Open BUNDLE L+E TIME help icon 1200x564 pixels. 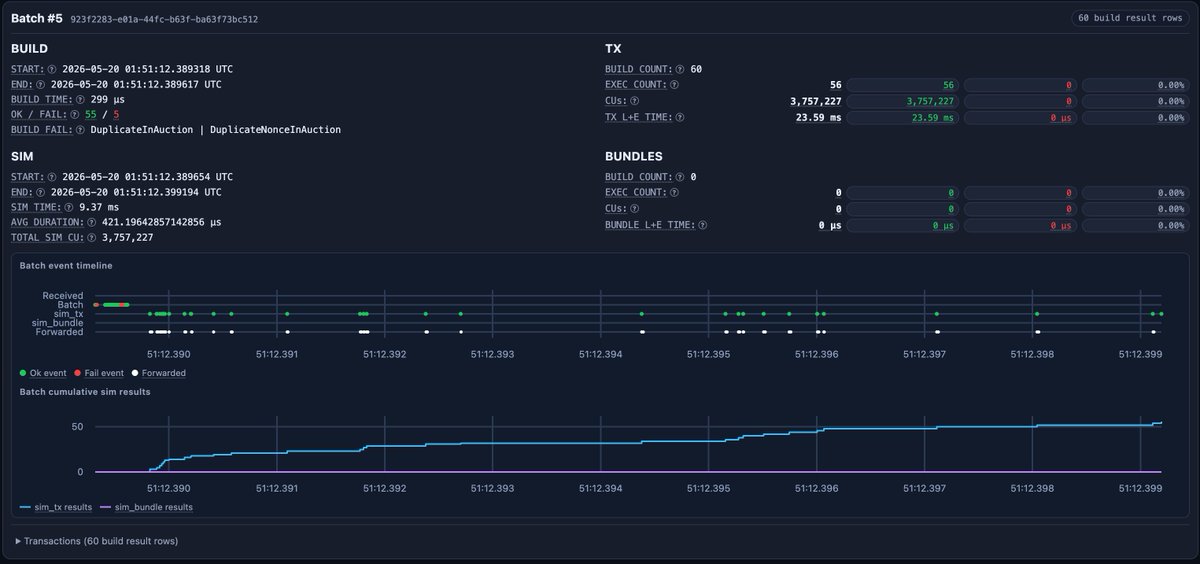coord(702,224)
